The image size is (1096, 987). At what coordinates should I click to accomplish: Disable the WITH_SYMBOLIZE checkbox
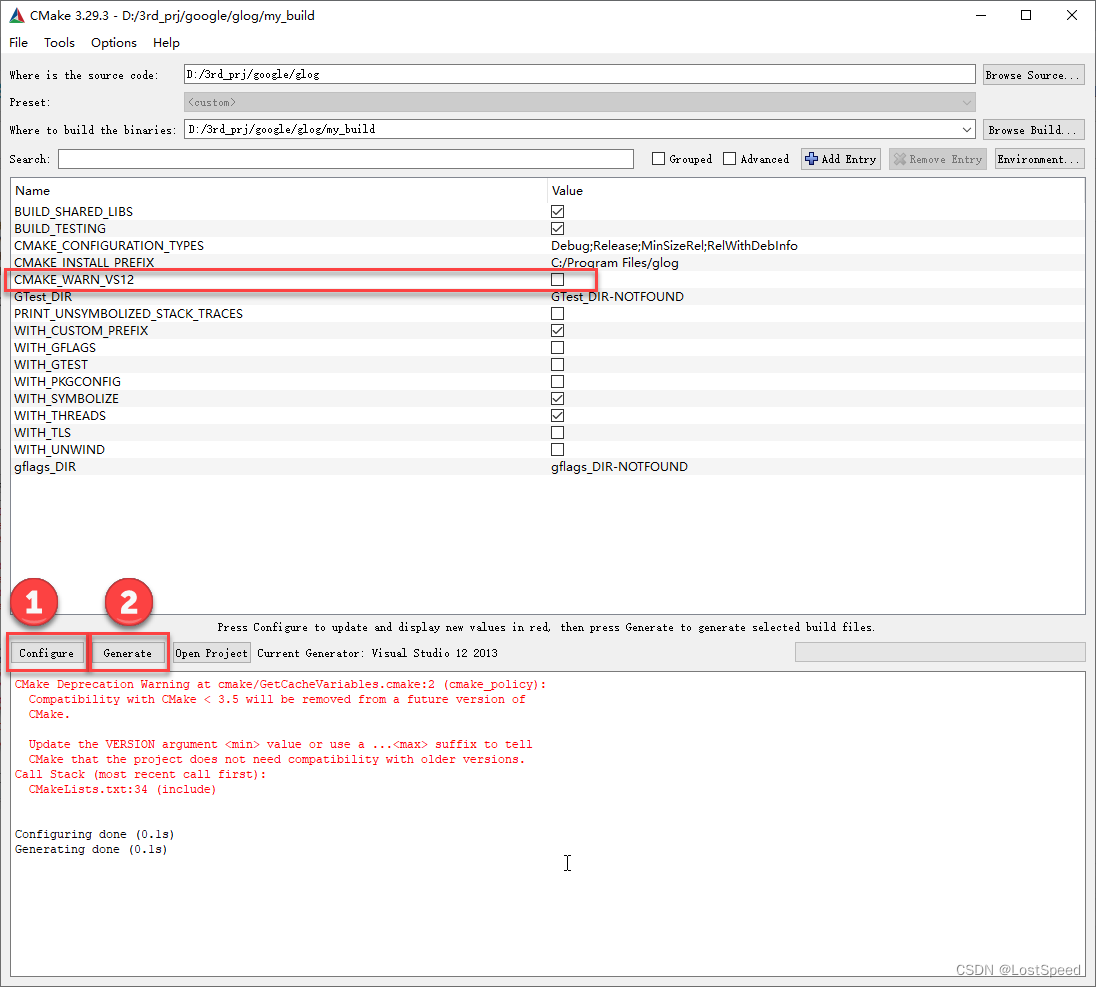557,398
